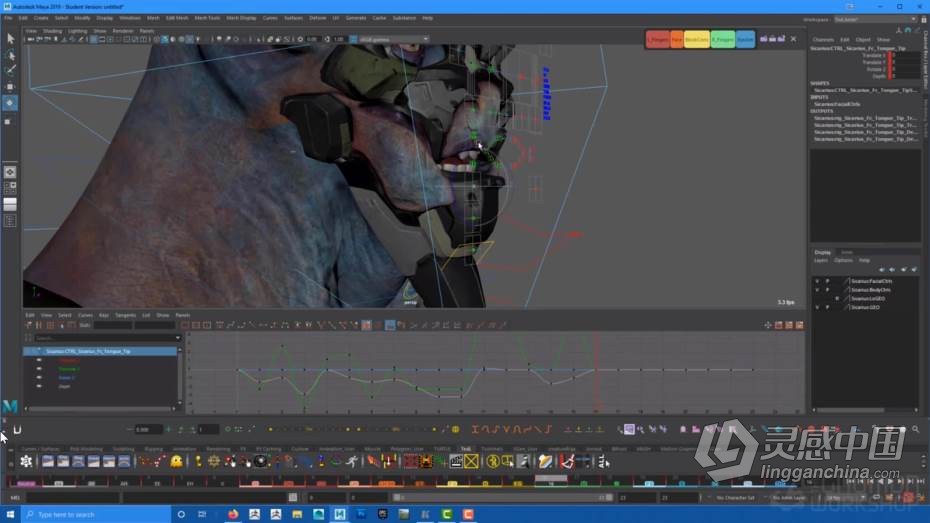The image size is (930, 523).
Task: Click the time slider track
Action: [403, 483]
